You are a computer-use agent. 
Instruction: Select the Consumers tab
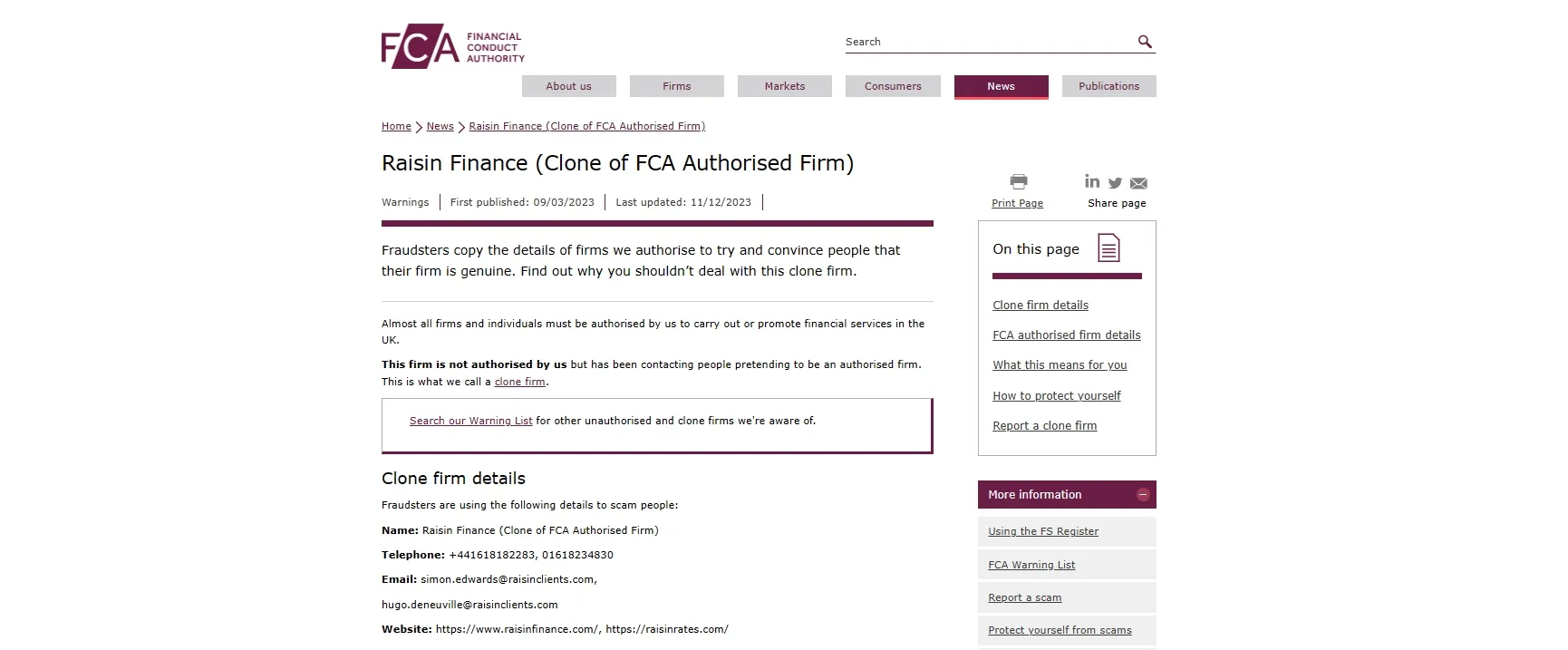click(x=893, y=86)
